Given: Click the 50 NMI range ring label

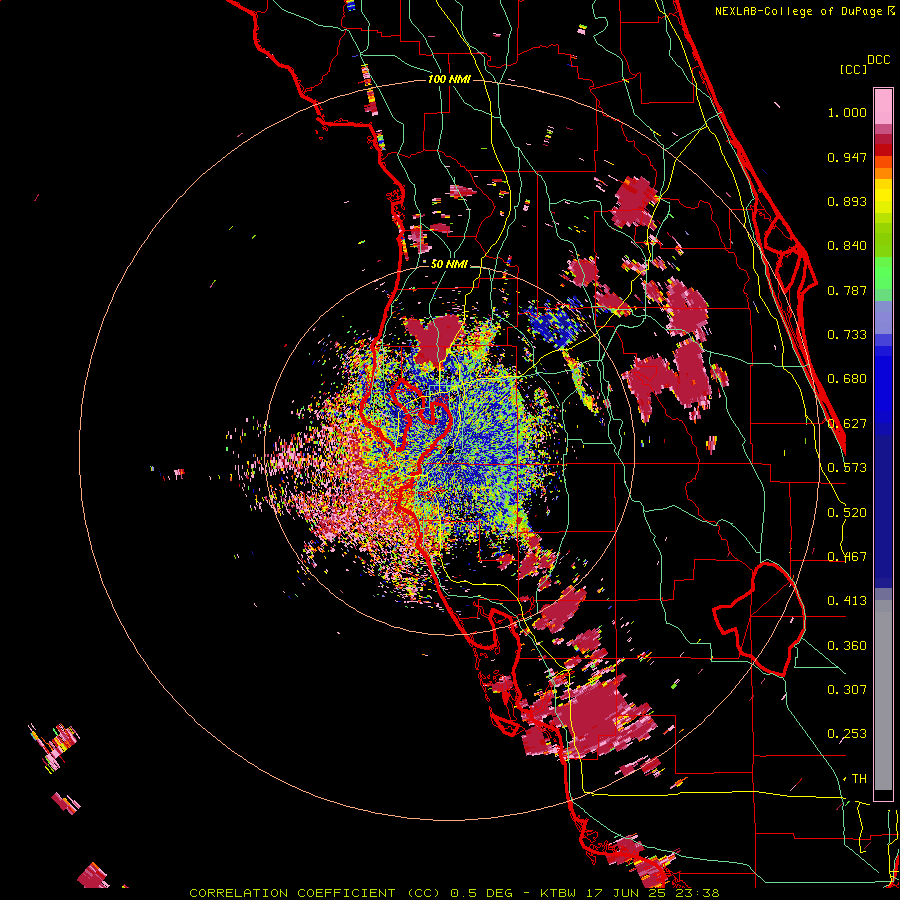Looking at the screenshot, I should [x=449, y=264].
